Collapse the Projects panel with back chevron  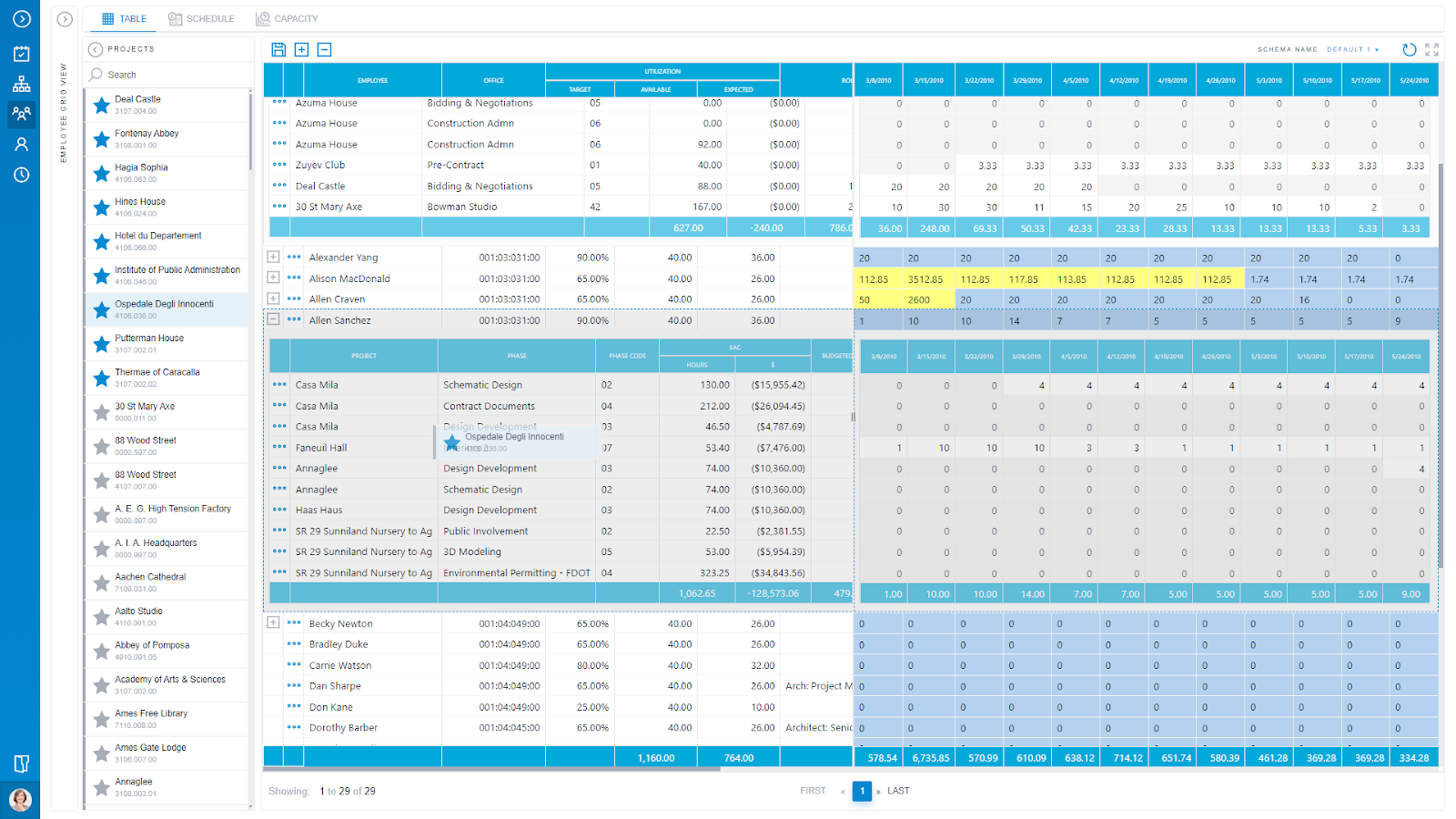[96, 49]
